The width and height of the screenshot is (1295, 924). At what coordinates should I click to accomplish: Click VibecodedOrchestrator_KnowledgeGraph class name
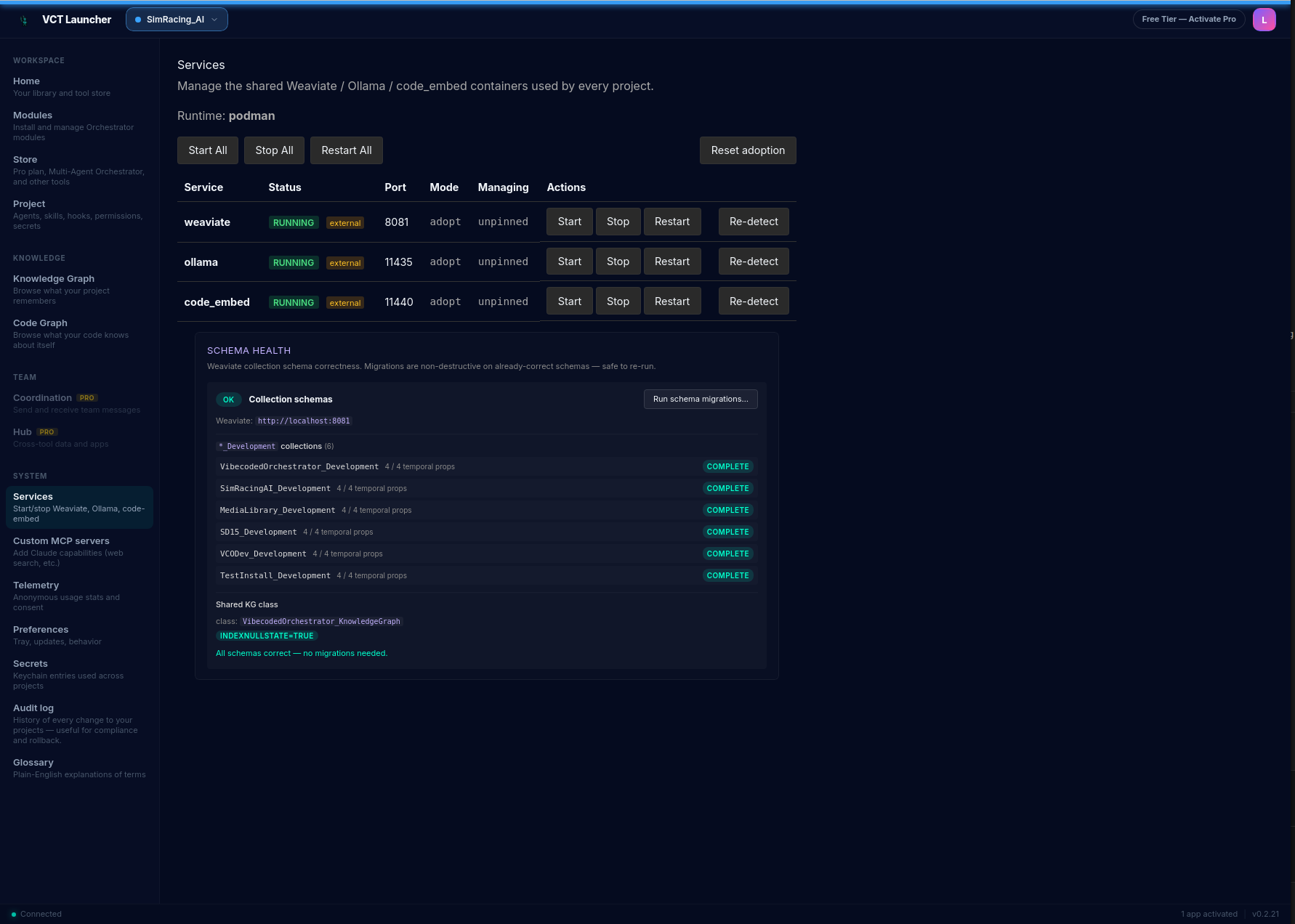(x=321, y=622)
